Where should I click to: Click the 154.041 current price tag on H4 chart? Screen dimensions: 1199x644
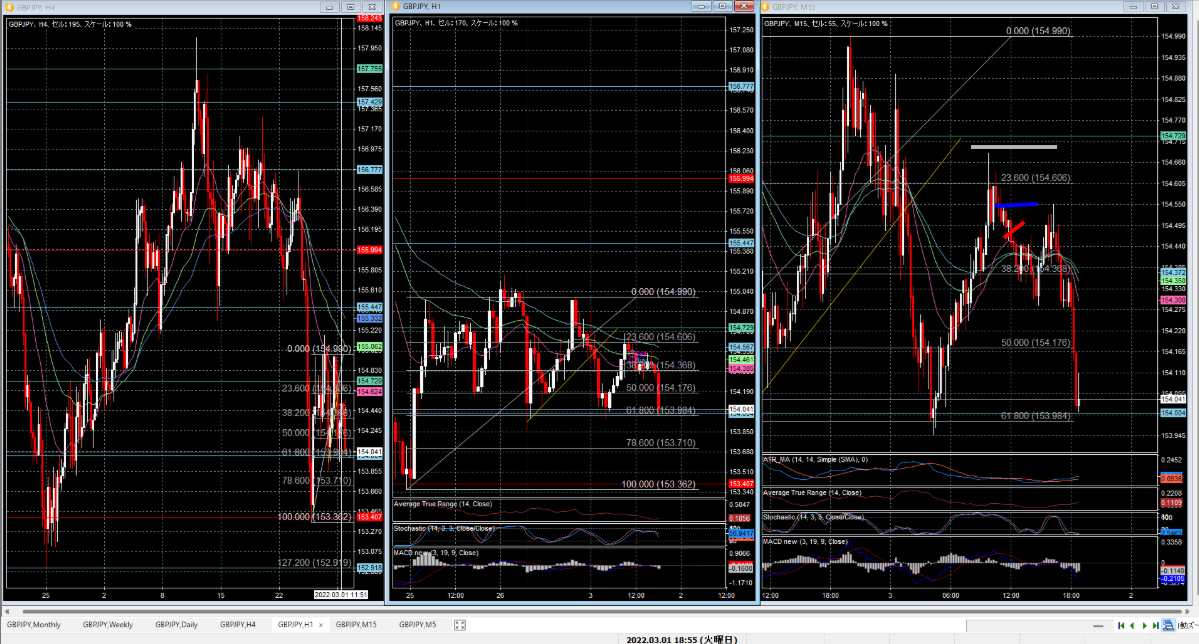coord(369,452)
